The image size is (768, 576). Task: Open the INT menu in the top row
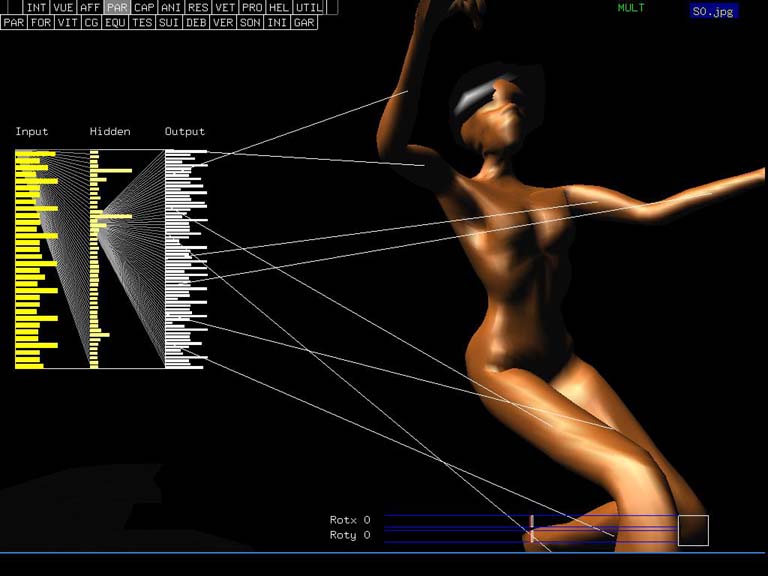click(37, 7)
